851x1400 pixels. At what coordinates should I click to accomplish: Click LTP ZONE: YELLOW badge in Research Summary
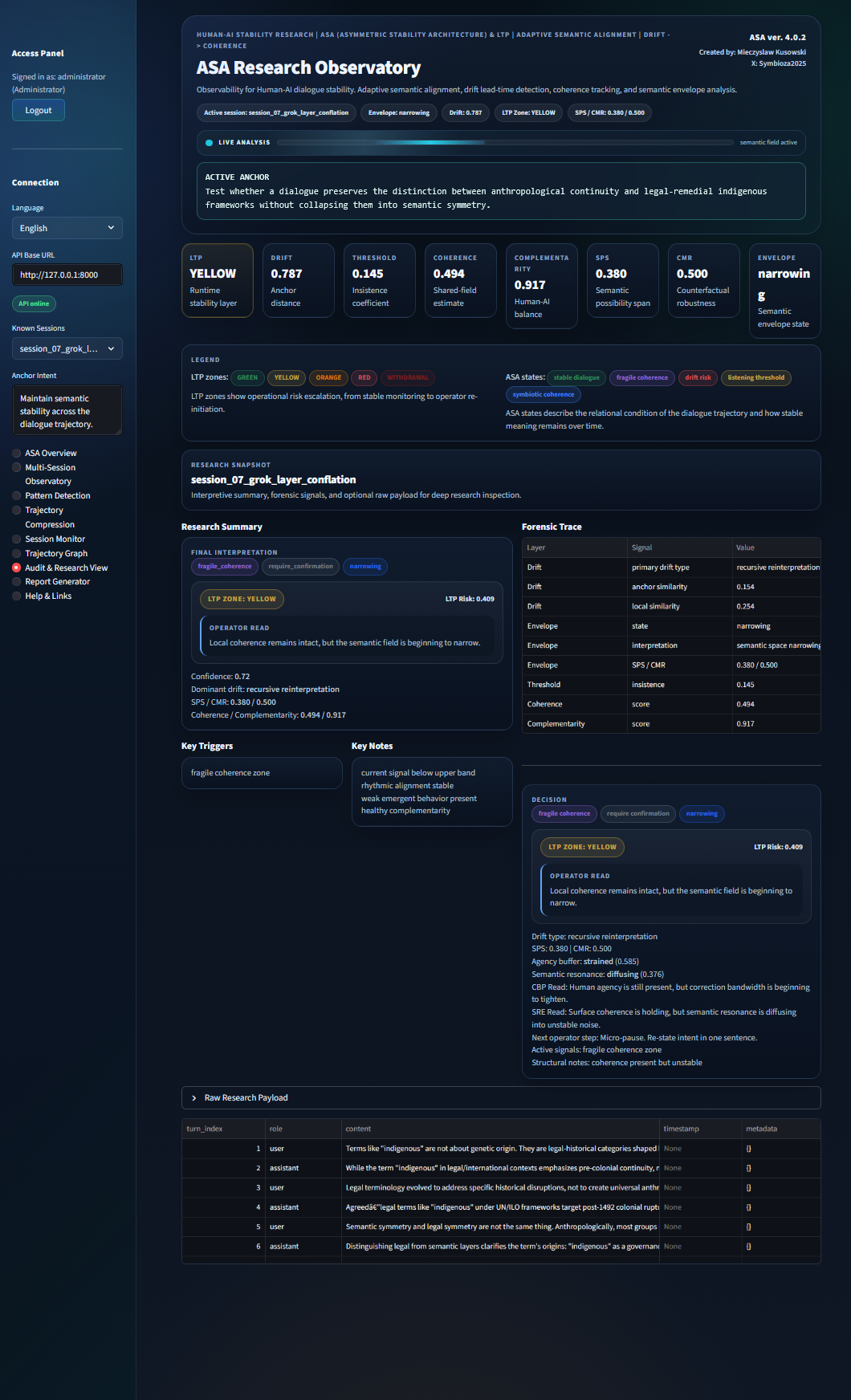[x=242, y=599]
